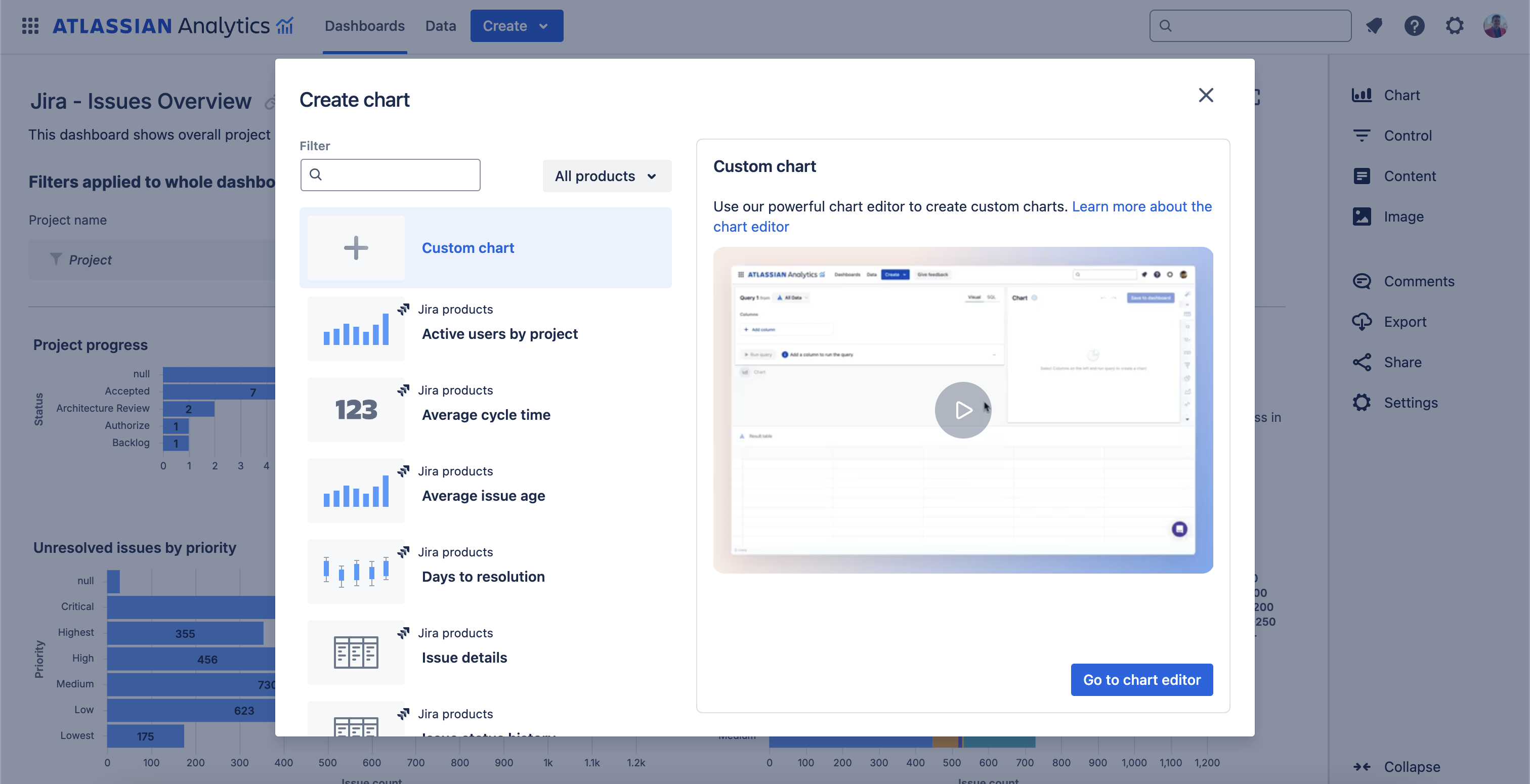This screenshot has width=1530, height=784.
Task: Click the Highest priority bar showing 355
Action: coord(185,633)
